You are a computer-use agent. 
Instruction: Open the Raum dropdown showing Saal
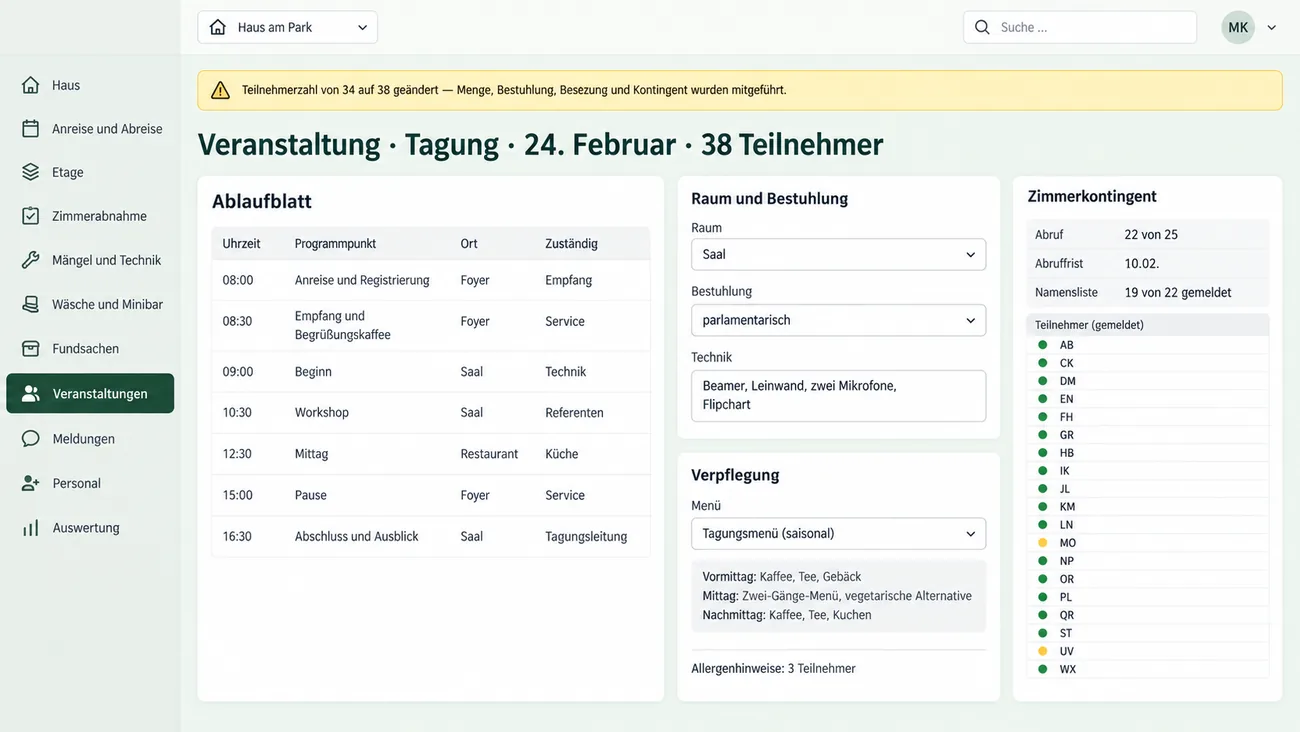(x=838, y=254)
